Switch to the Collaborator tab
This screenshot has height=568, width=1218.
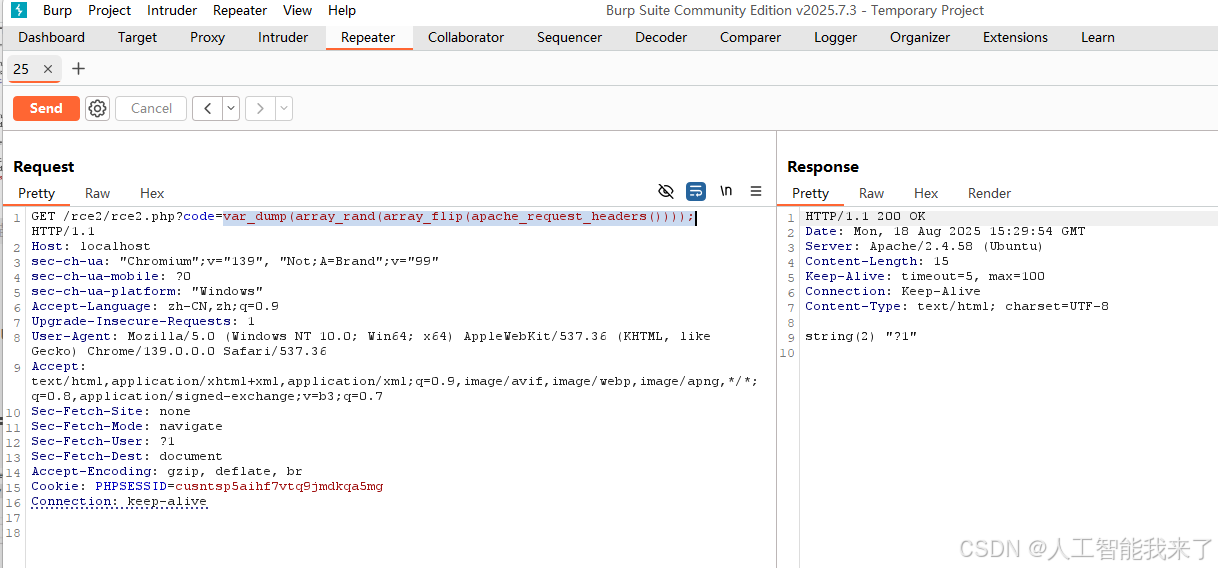pos(466,37)
